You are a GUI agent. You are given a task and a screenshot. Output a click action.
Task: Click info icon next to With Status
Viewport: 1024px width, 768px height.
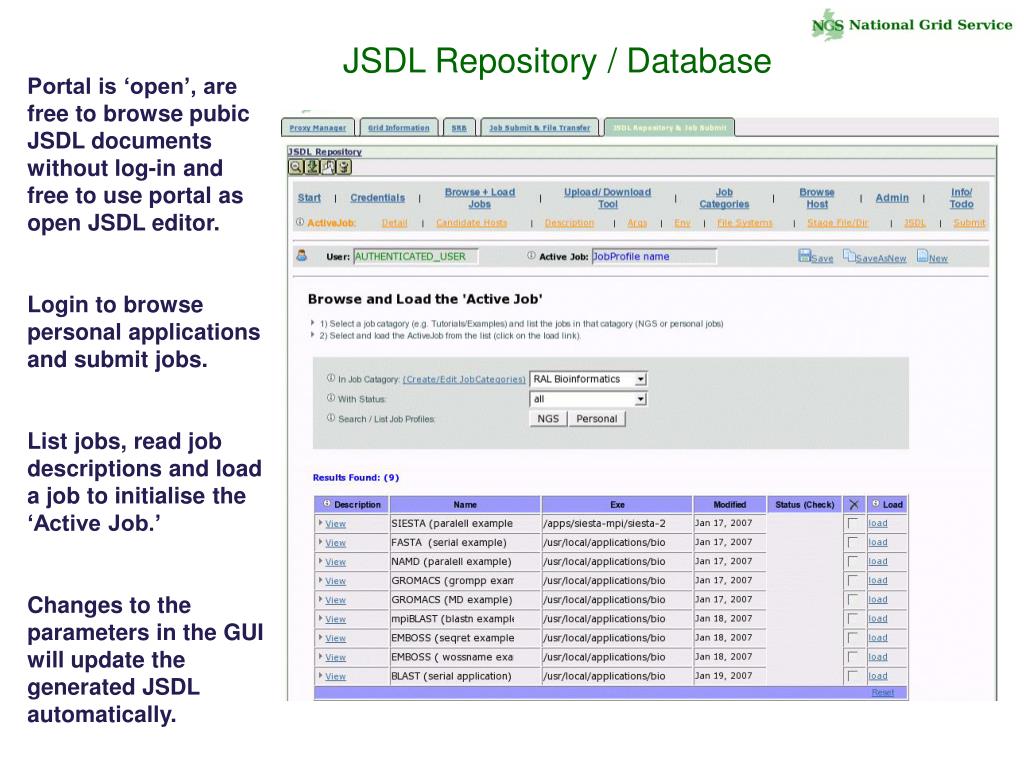(330, 397)
